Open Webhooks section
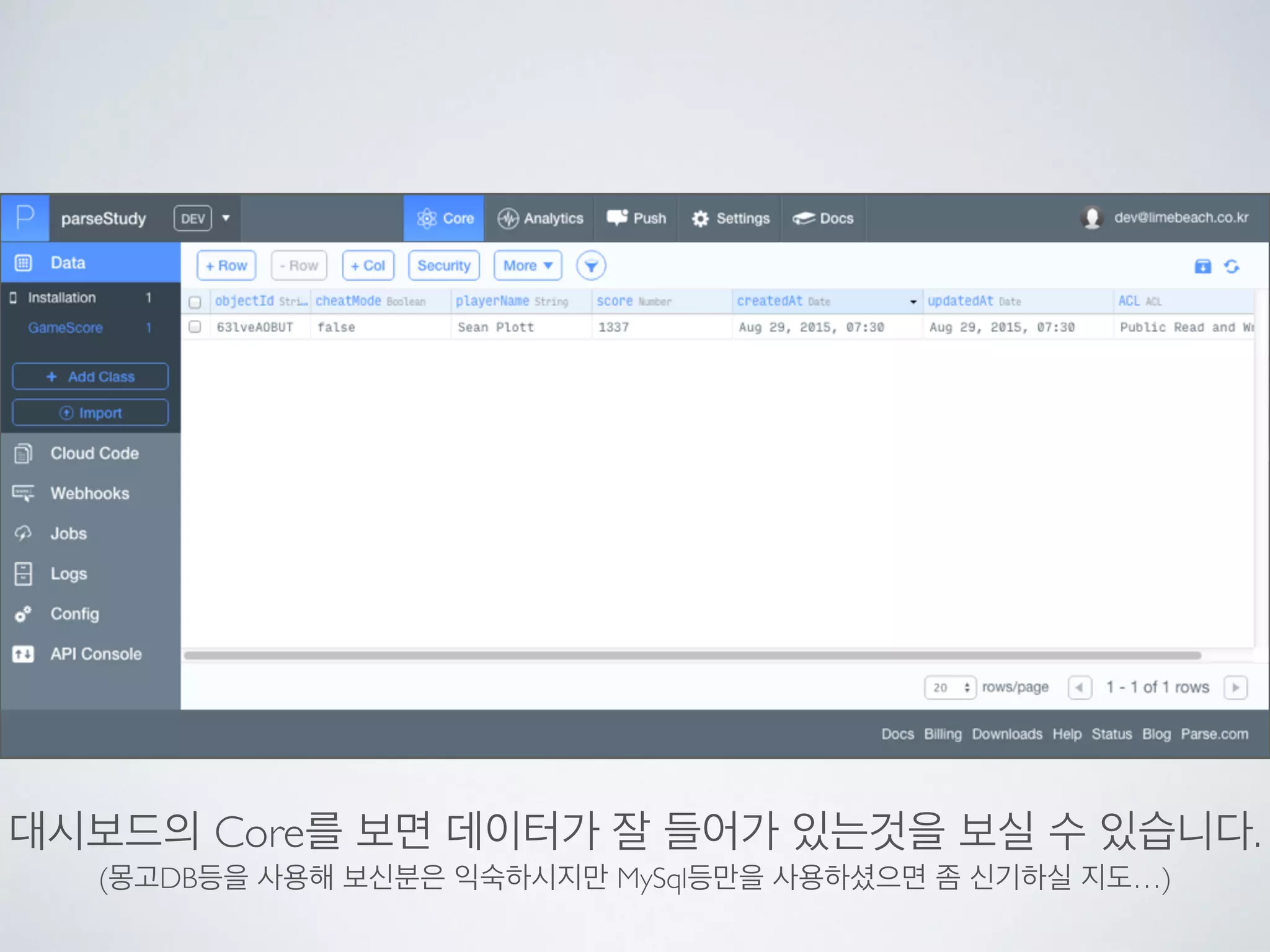The width and height of the screenshot is (1270, 952). 91,493
